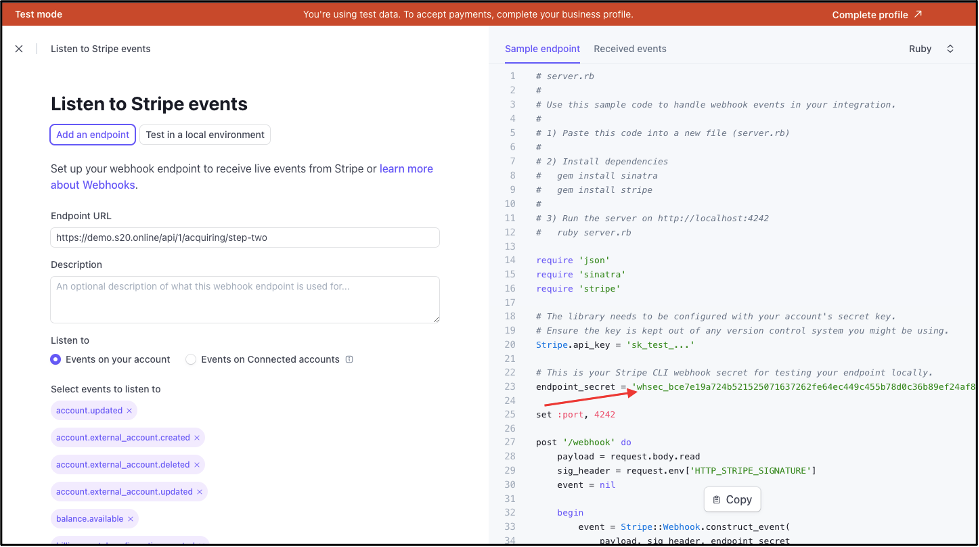Click the post '/webhook' do line
Screen dimensions: 979x547
click(x=583, y=442)
